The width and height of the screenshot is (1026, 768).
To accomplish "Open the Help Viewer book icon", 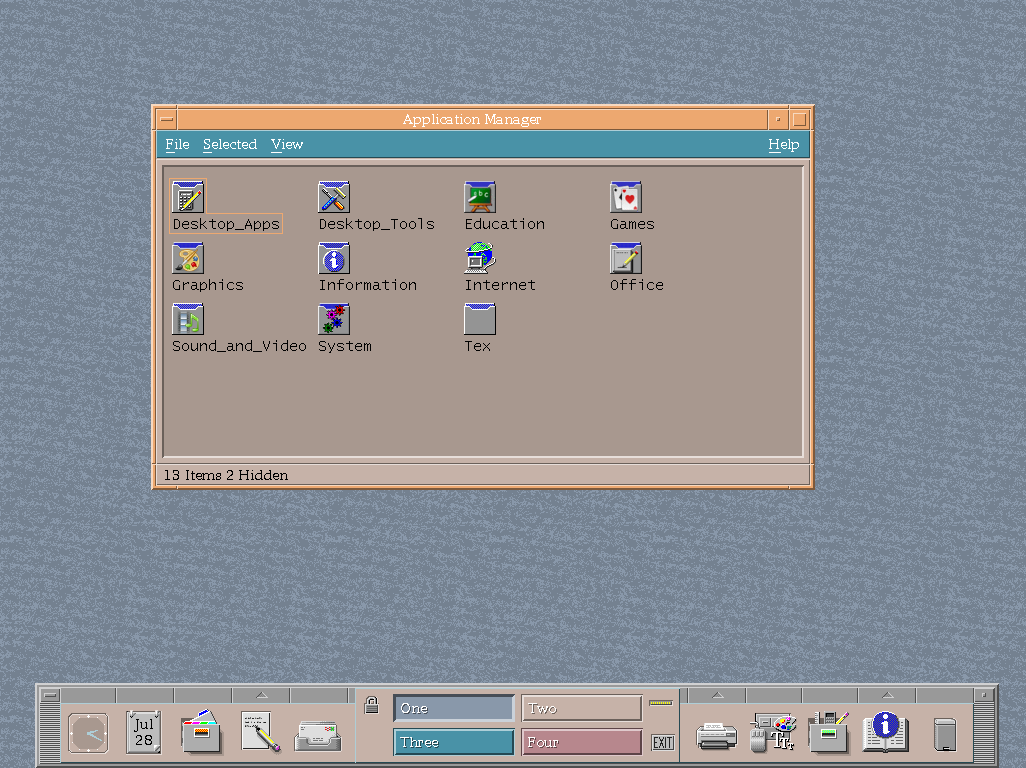I will [x=884, y=732].
